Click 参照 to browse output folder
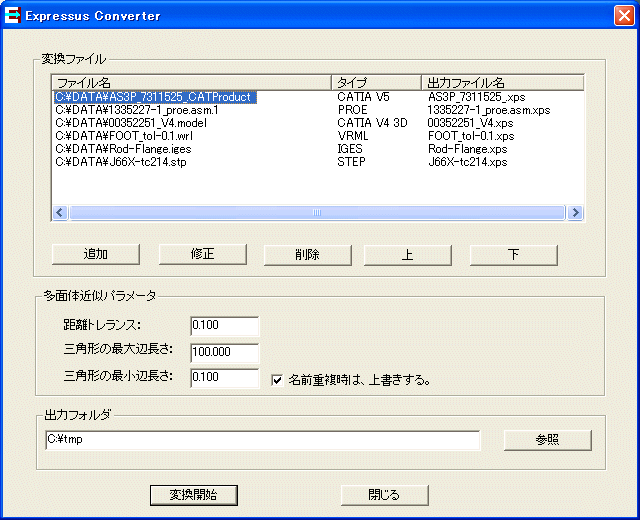This screenshot has width=640, height=520. pyautogui.click(x=547, y=440)
